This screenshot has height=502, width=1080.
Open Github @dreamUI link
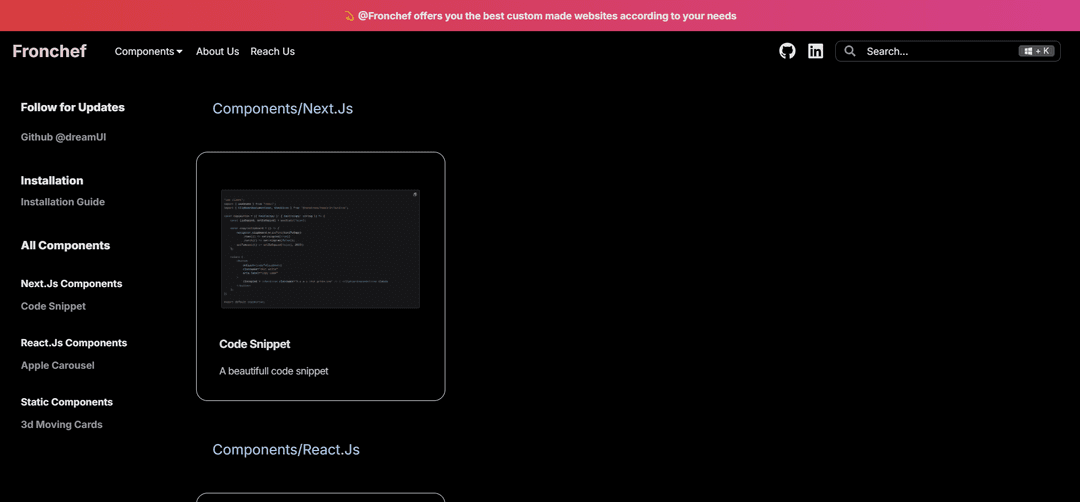[x=63, y=137]
